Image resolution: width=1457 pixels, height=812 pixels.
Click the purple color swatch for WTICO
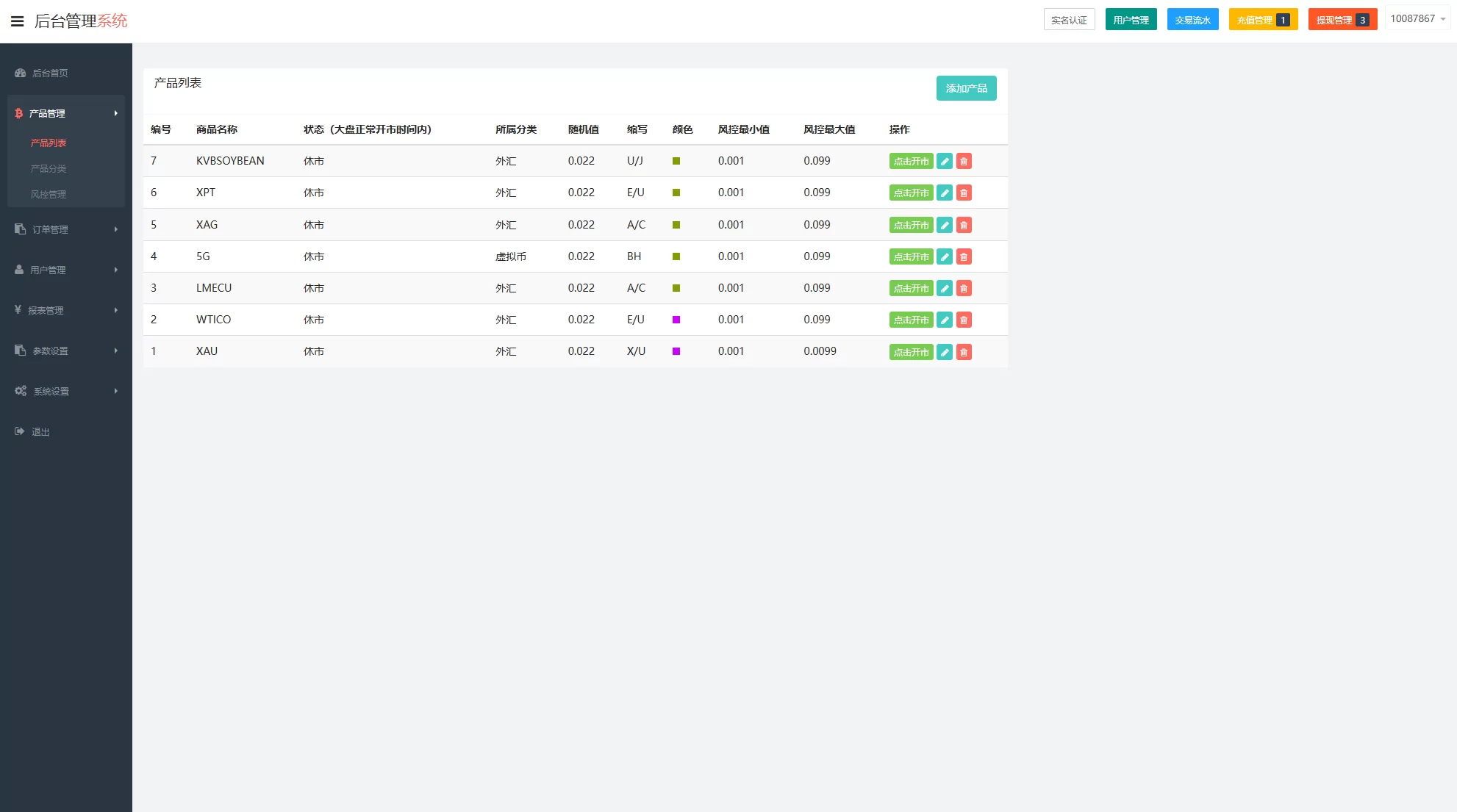(x=676, y=320)
